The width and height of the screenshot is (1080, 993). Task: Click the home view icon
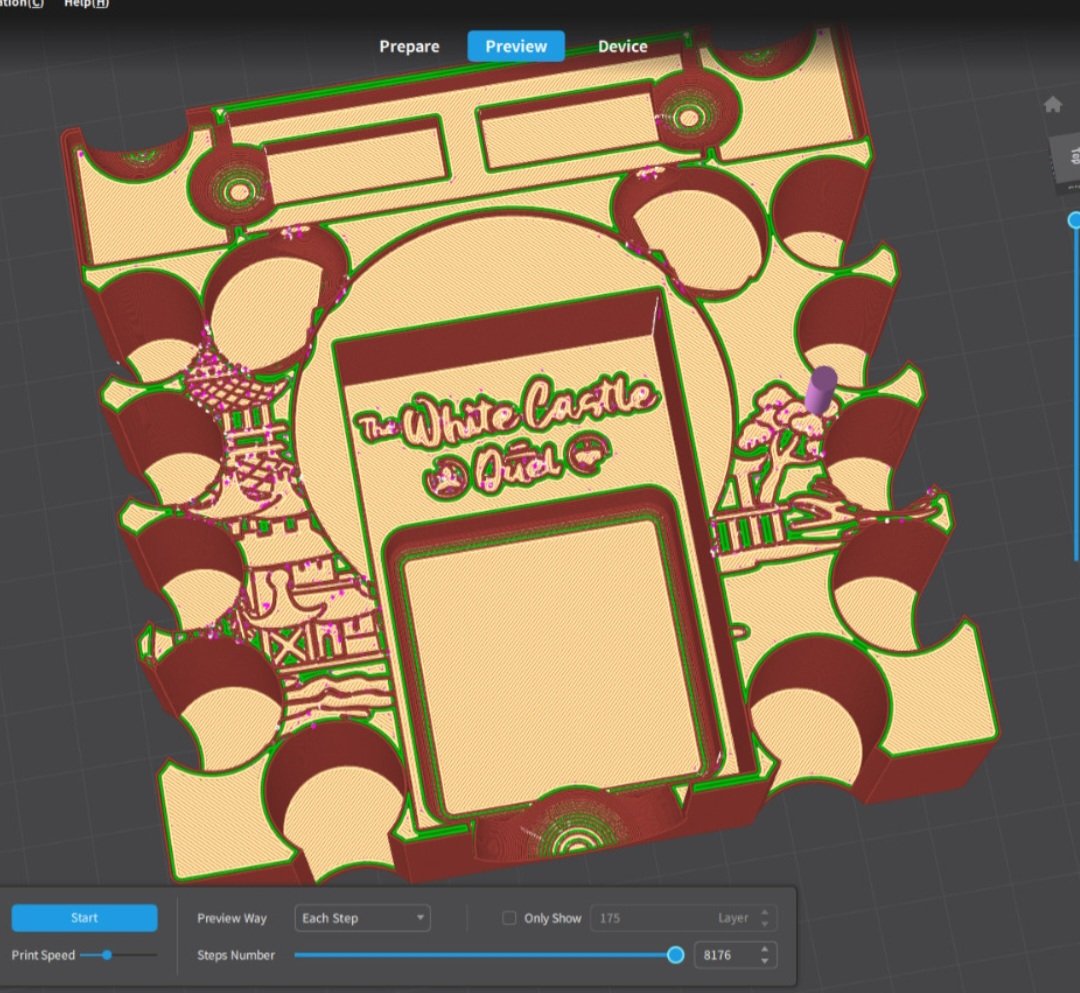coord(1052,105)
